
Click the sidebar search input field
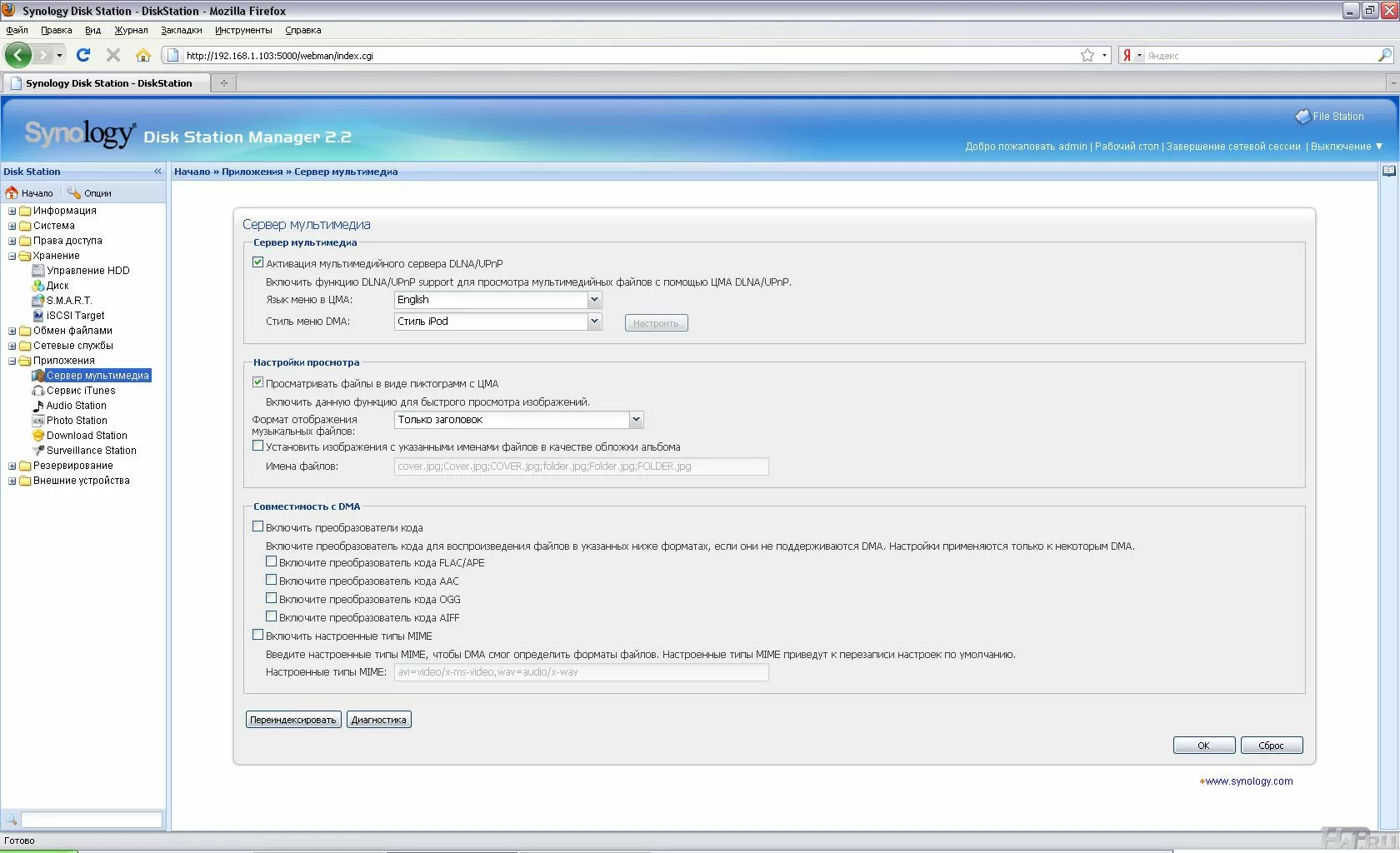pos(91,820)
